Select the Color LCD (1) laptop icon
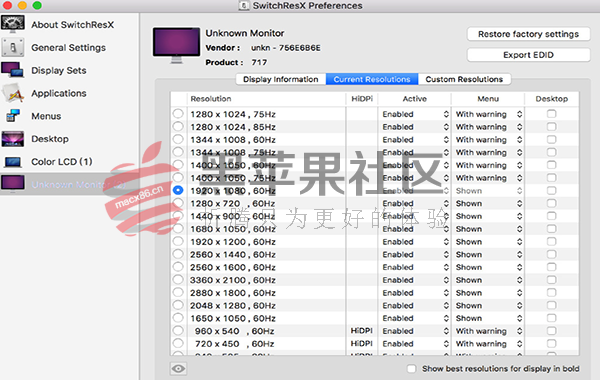This screenshot has width=600, height=380. [13, 162]
